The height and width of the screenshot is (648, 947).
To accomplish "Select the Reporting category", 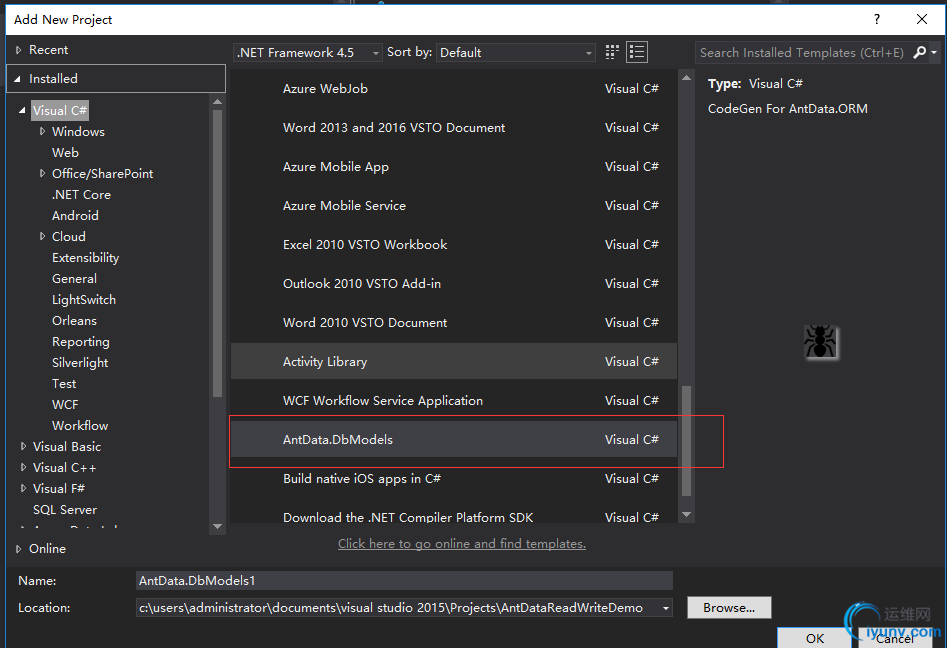I will (80, 342).
